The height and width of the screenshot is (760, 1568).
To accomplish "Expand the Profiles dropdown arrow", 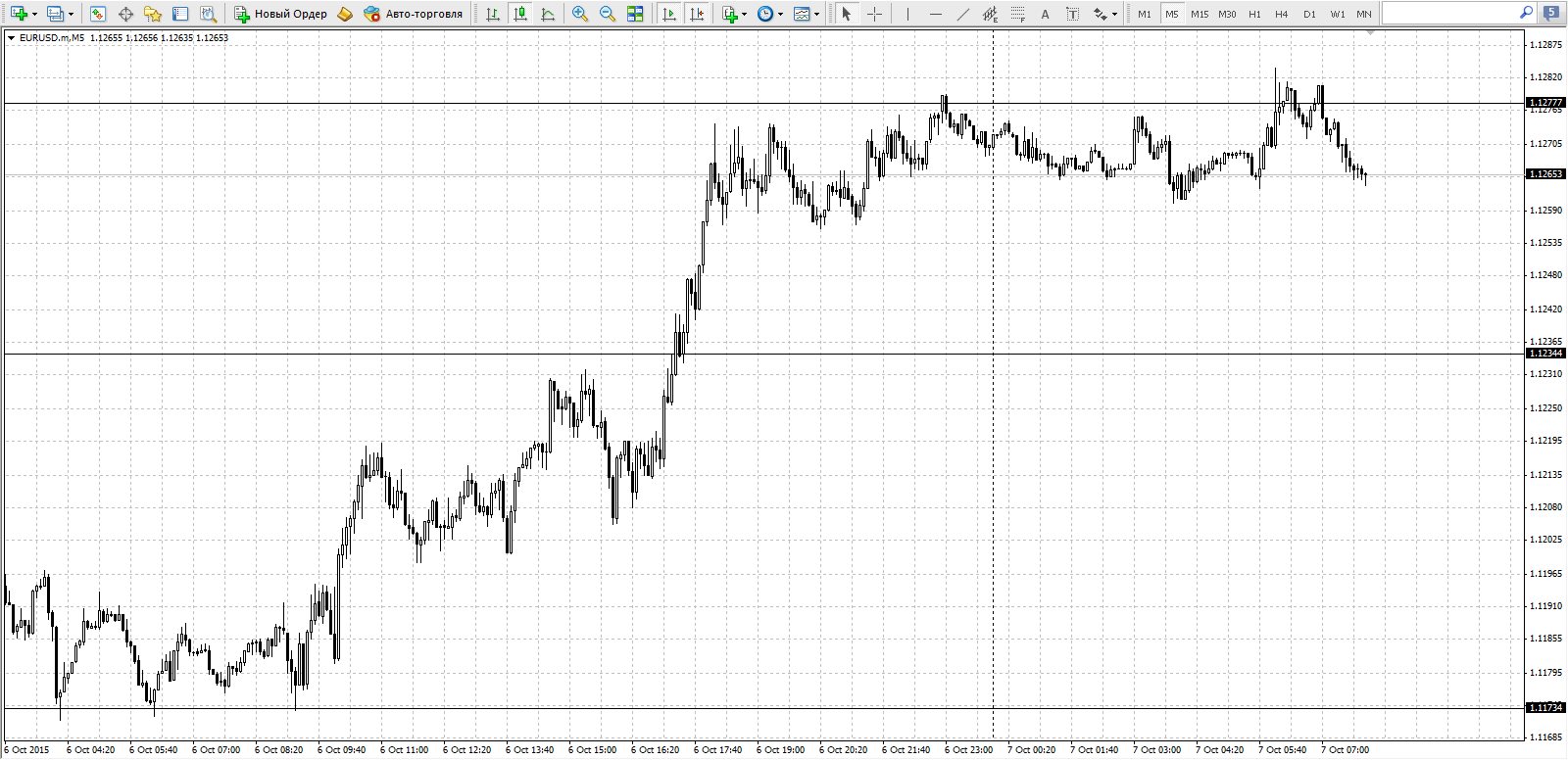I will (x=71, y=14).
